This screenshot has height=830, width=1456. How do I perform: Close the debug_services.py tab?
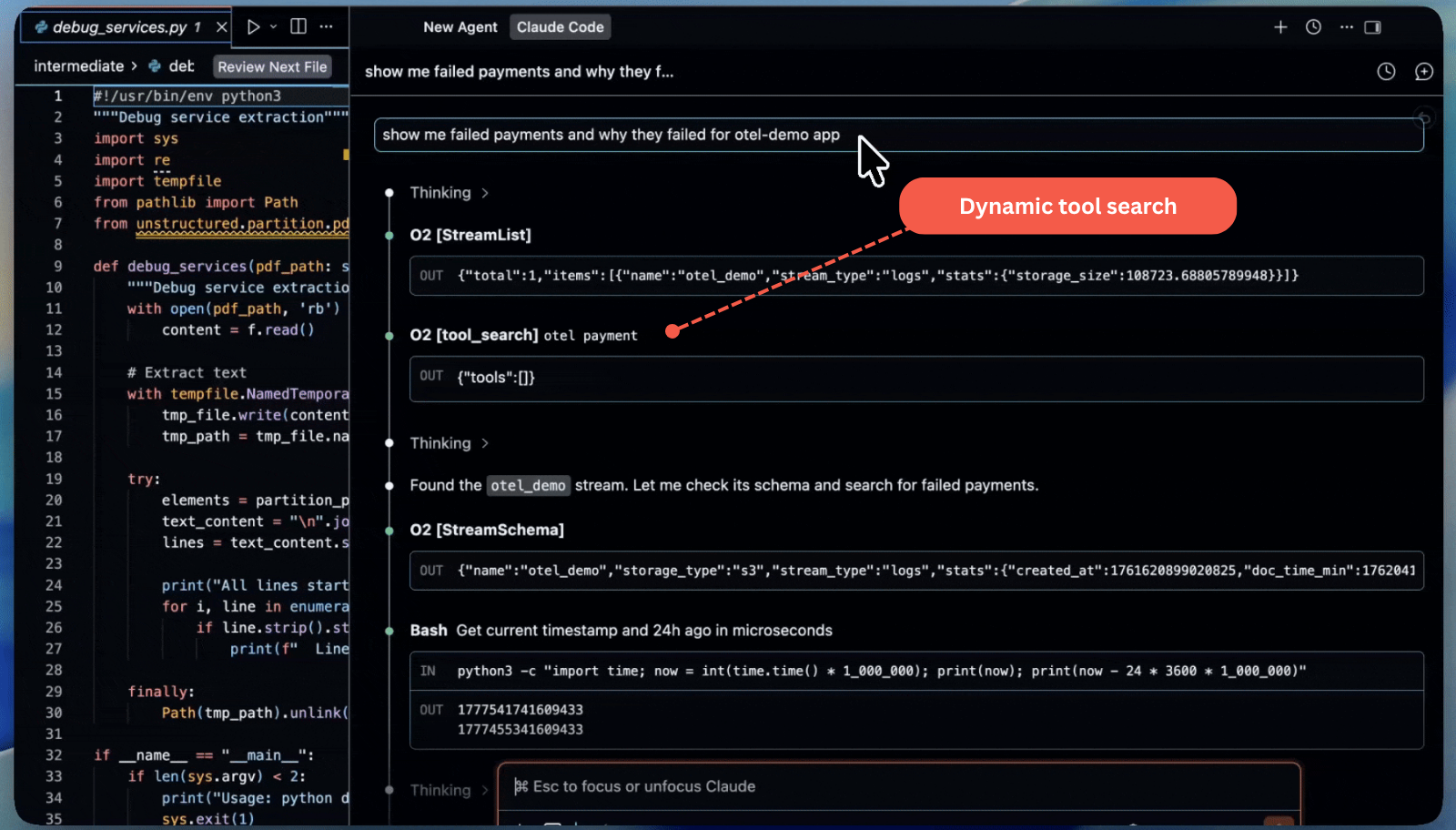(x=221, y=27)
